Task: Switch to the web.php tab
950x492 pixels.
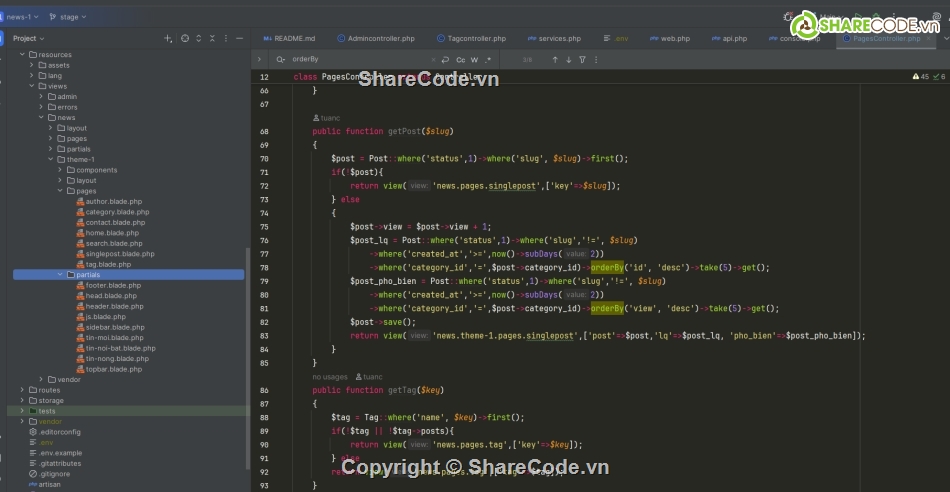Action: click(669, 38)
